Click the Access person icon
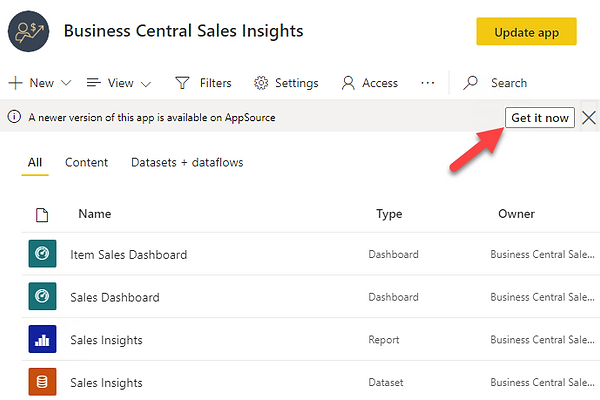The image size is (600, 400). pyautogui.click(x=348, y=83)
